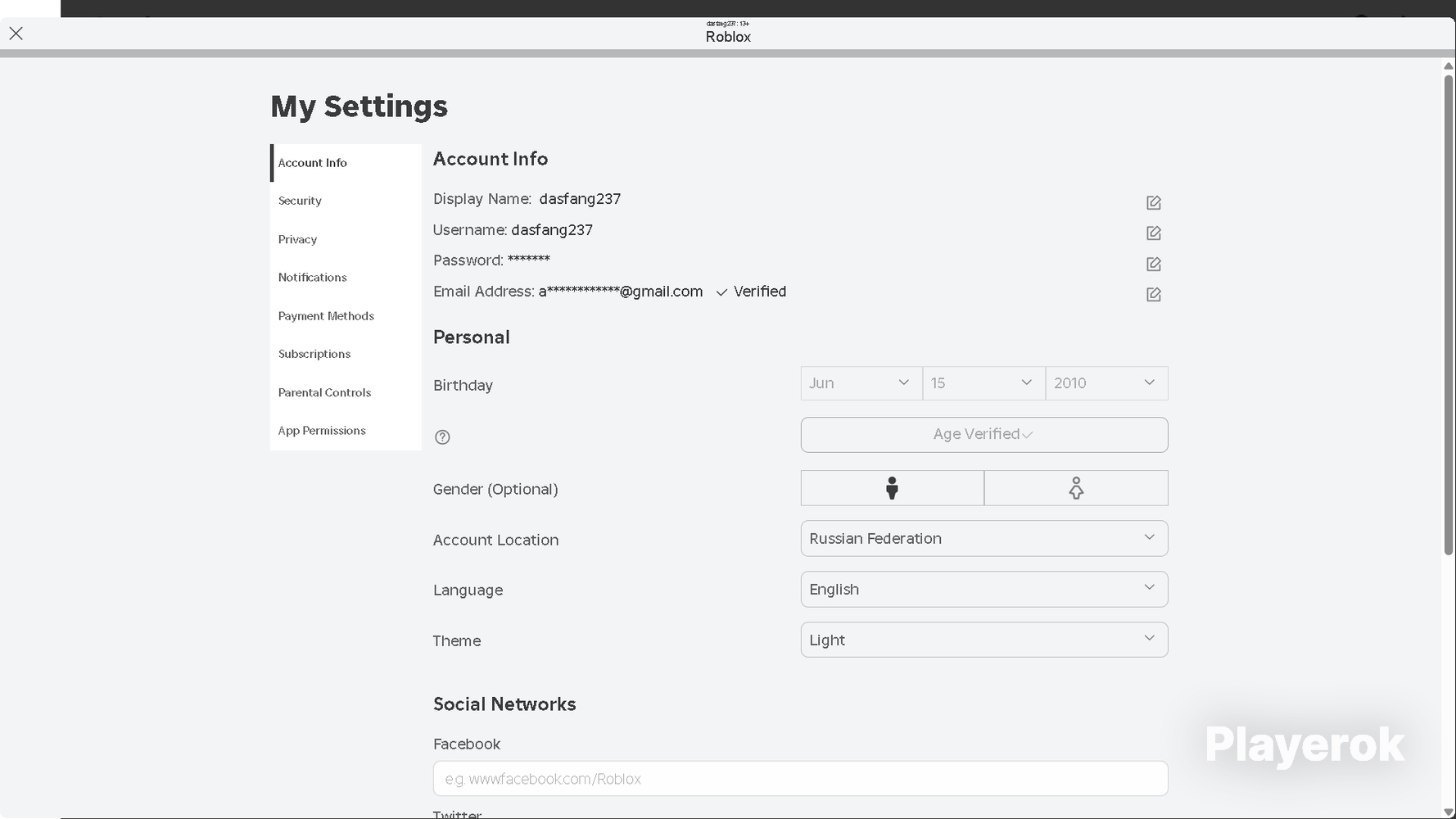Screen dimensions: 1456x819
Task: Expand the Language dropdown set to English
Action: [x=984, y=589]
